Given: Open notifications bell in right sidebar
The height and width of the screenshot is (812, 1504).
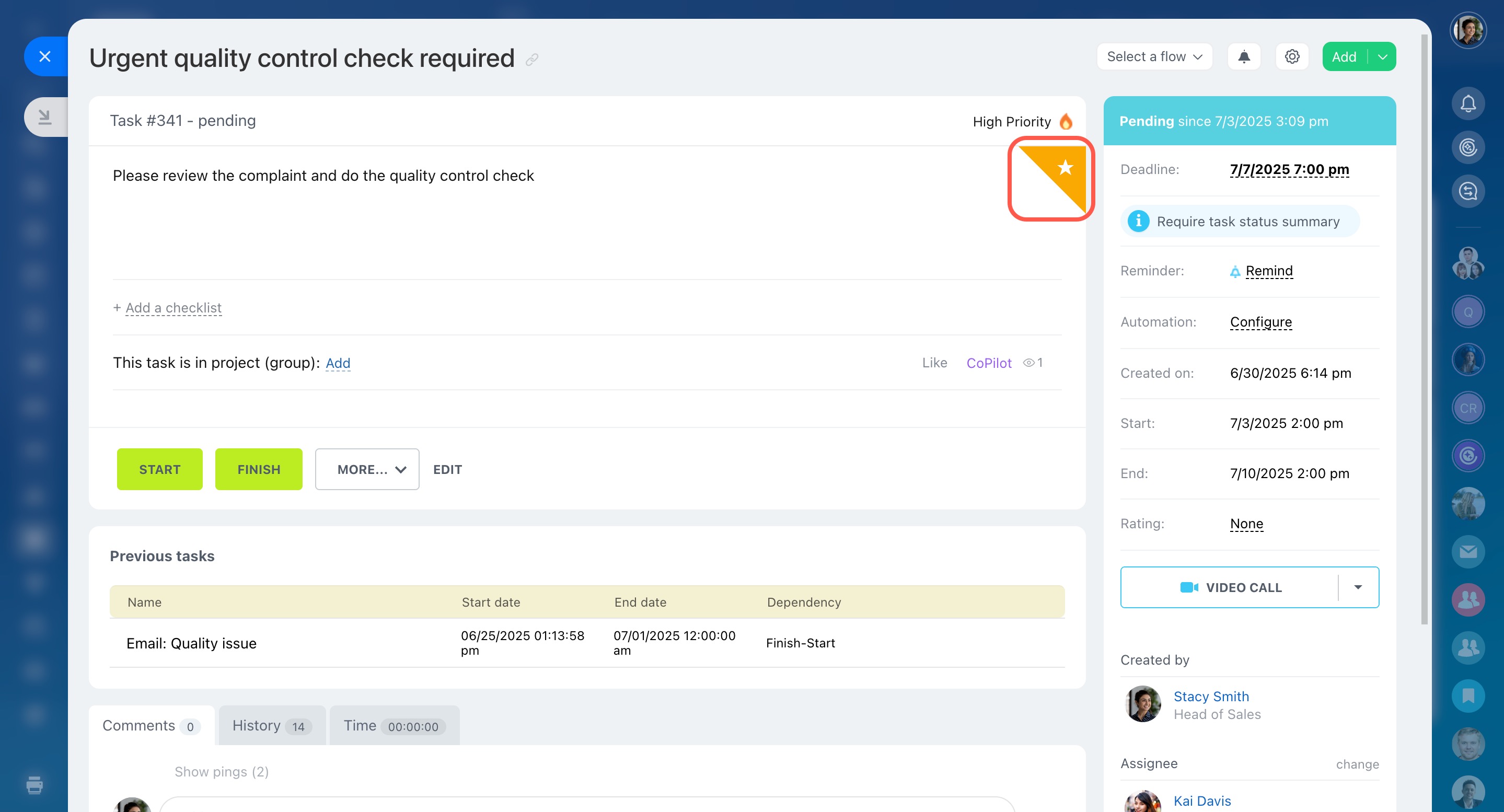Looking at the screenshot, I should coord(1468,103).
